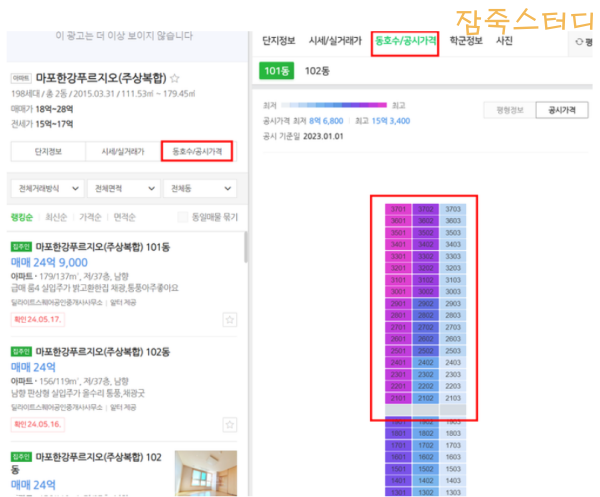This screenshot has height=497, width=600.
Task: Click lowest price value 8억 6,800
Action: (x=326, y=121)
